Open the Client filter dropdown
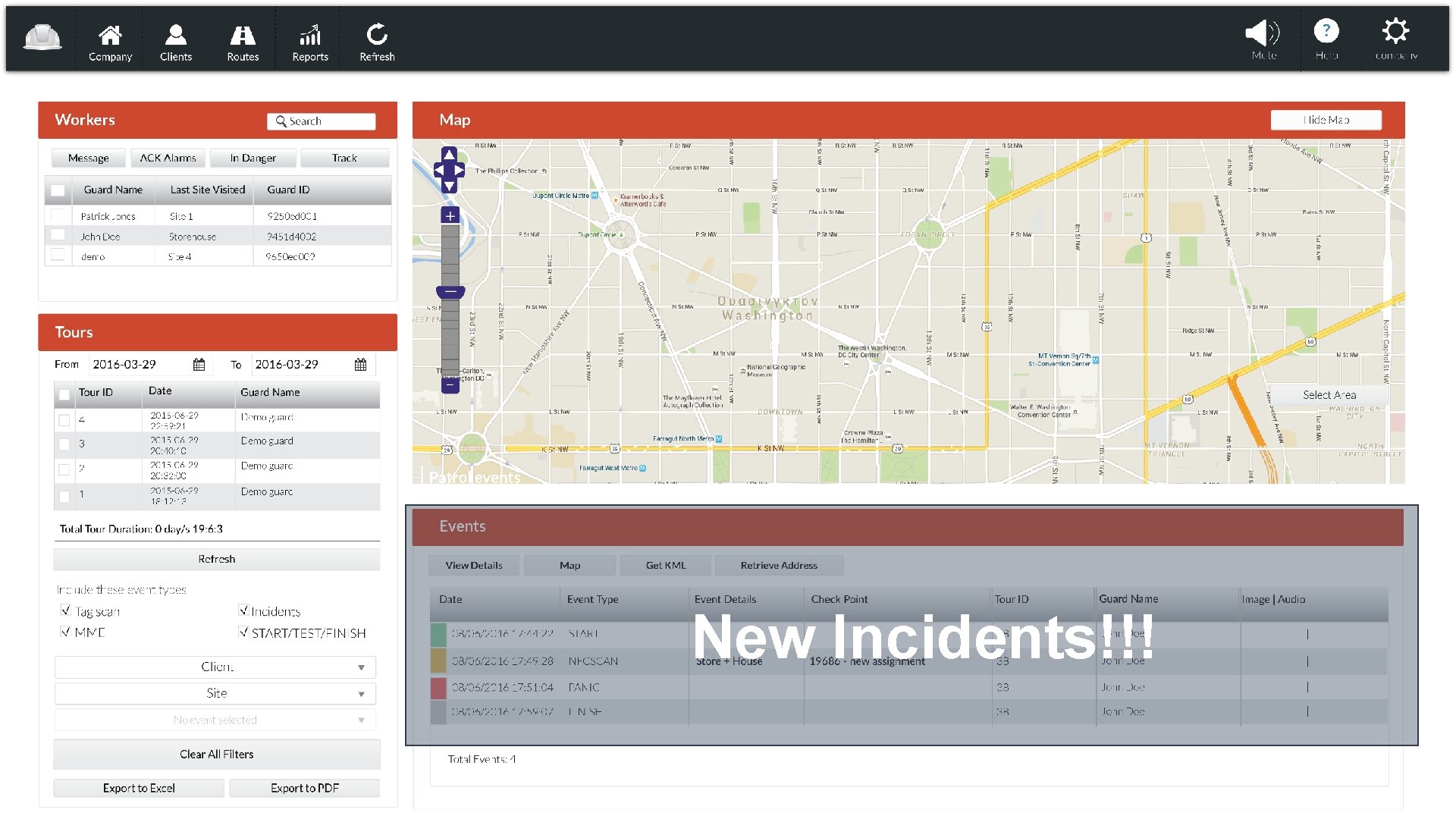 pos(215,667)
